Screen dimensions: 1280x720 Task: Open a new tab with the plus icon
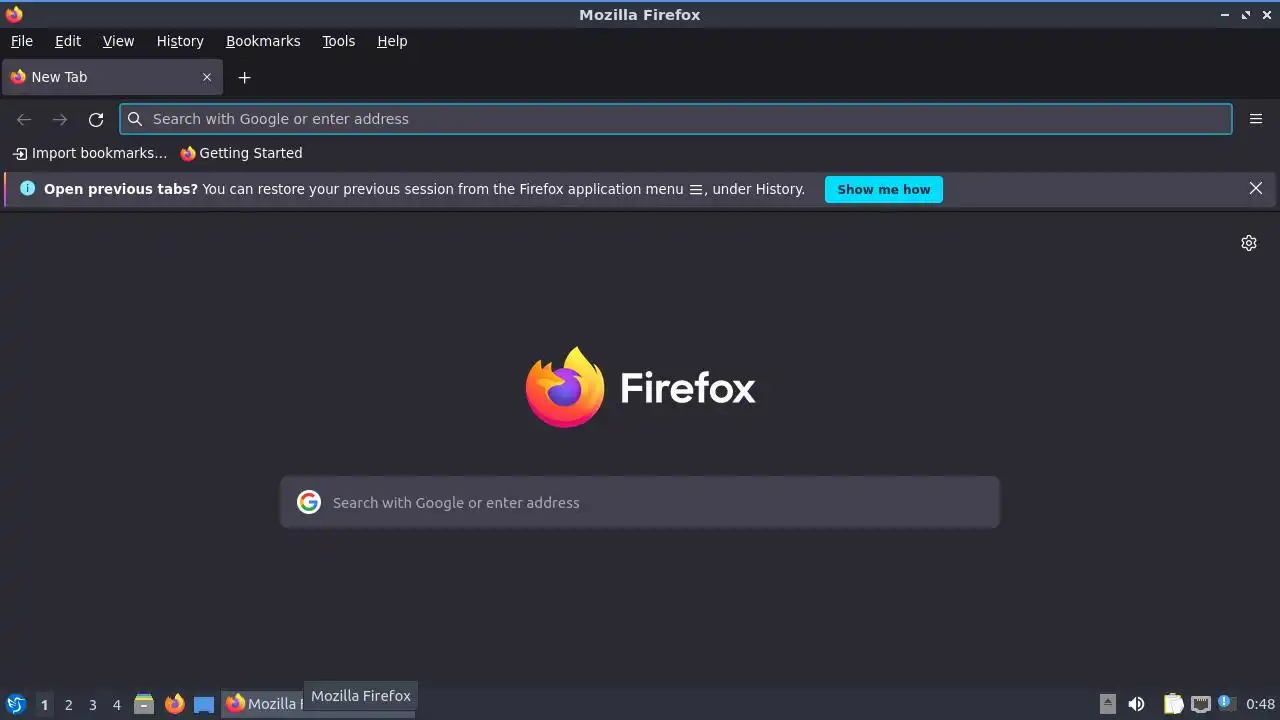(x=244, y=77)
